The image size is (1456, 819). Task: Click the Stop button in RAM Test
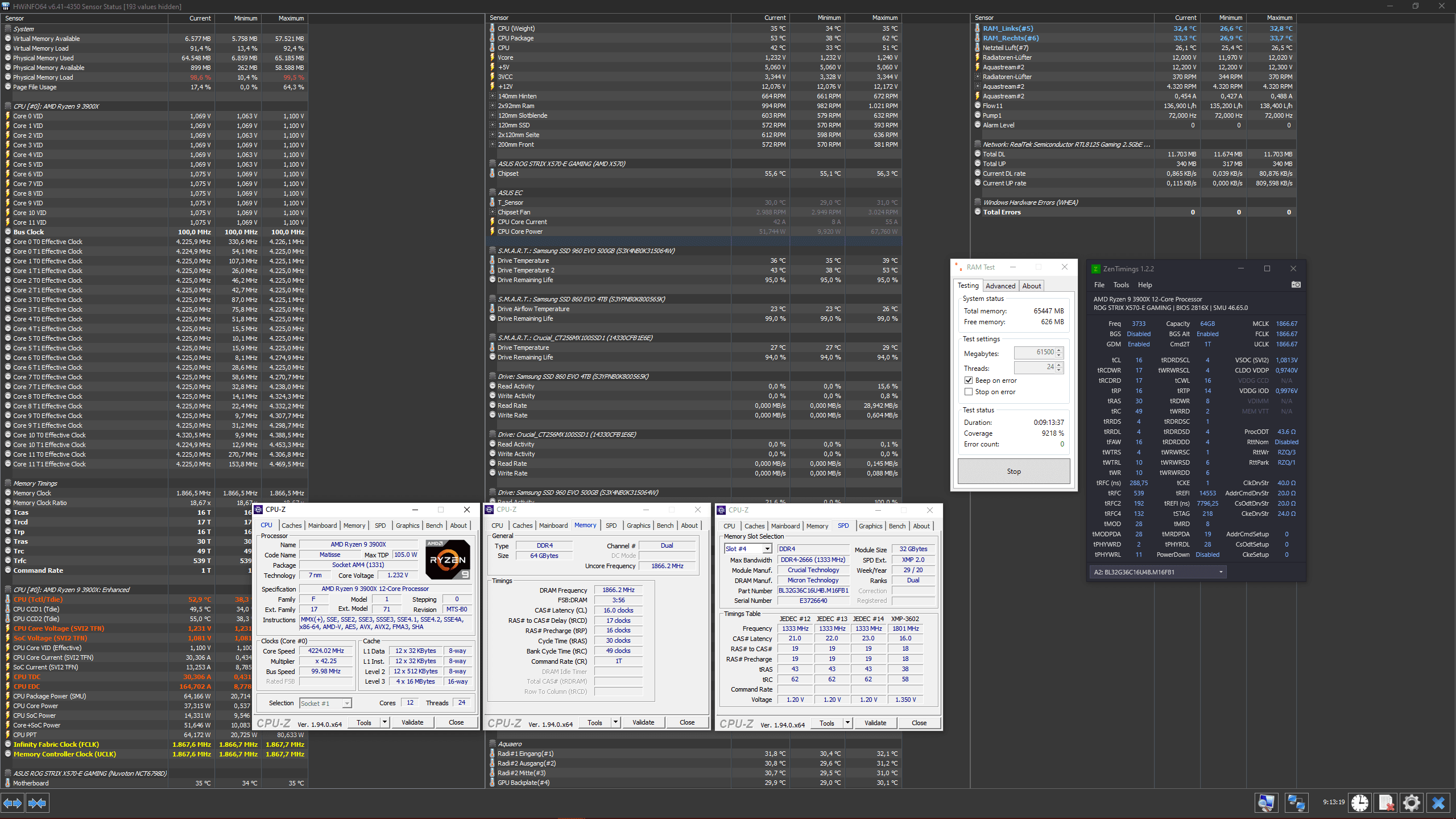pyautogui.click(x=1014, y=471)
